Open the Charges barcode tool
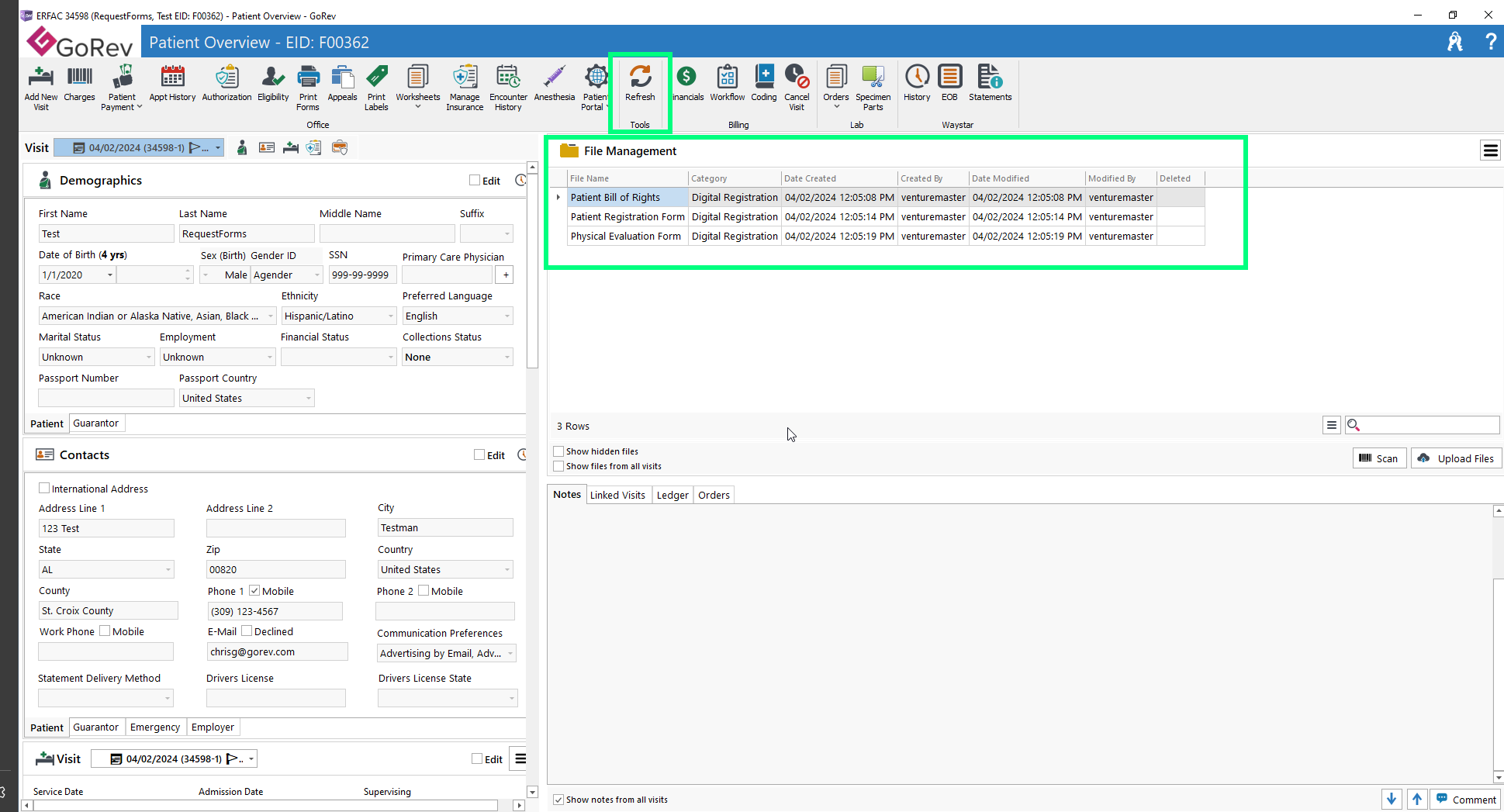The image size is (1504, 812). tap(79, 84)
